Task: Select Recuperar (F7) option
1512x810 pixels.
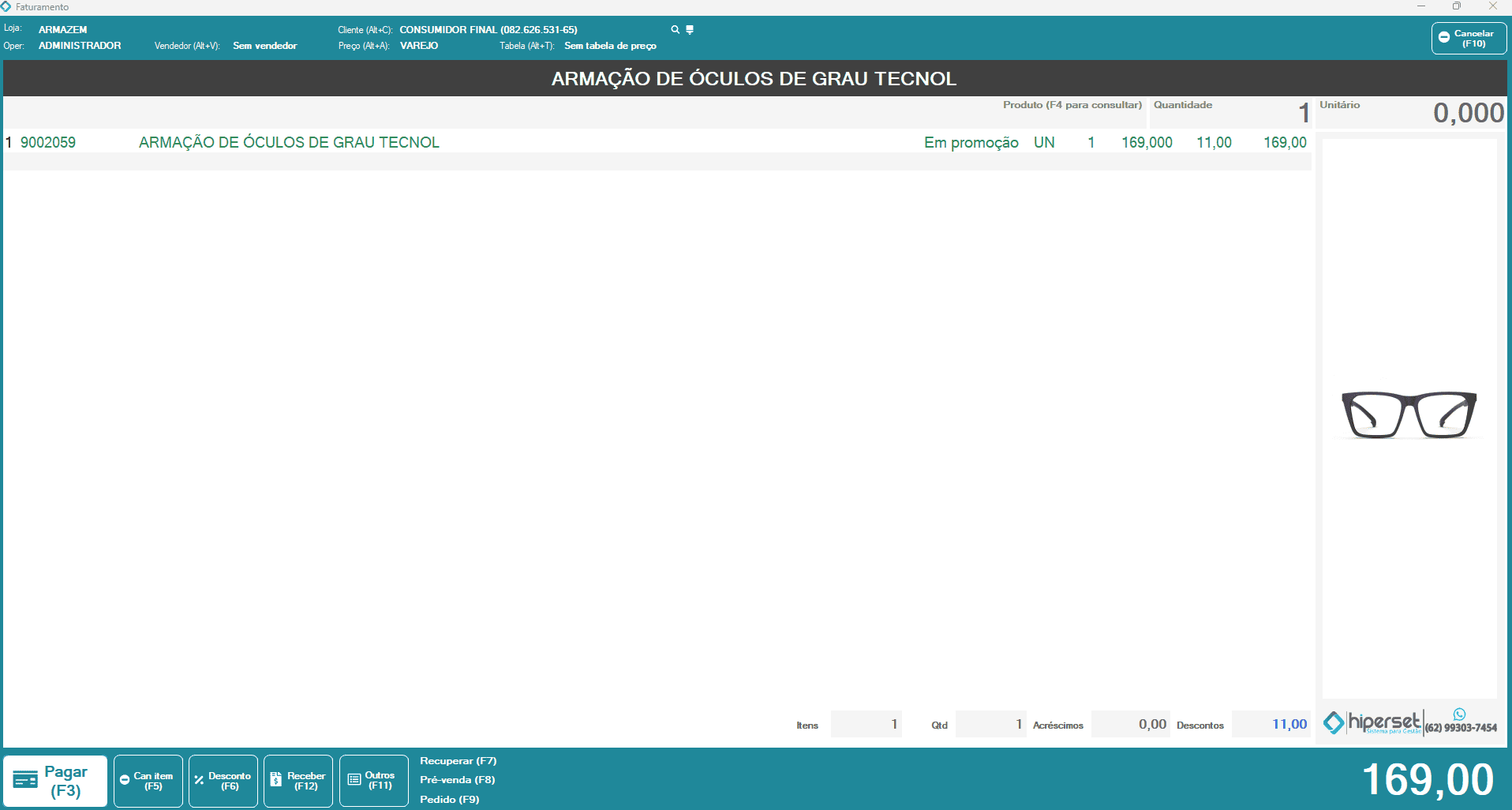Action: pyautogui.click(x=458, y=761)
